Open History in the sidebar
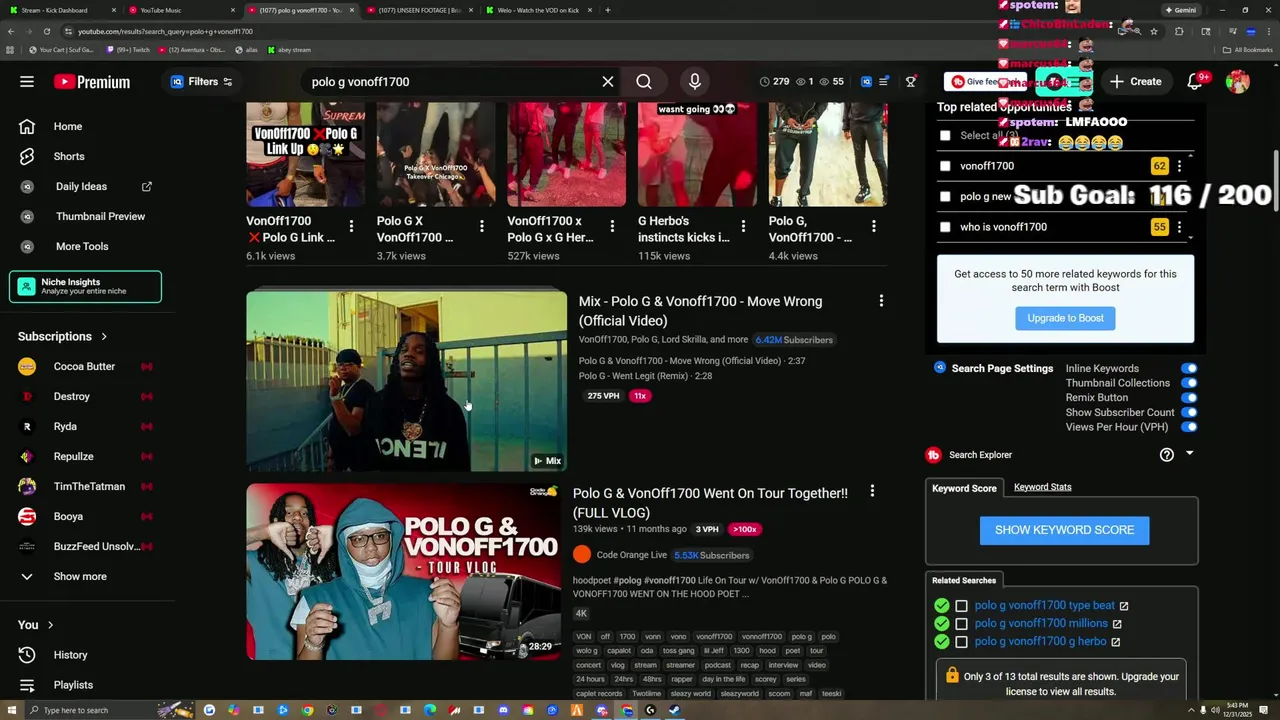1280x720 pixels. coord(70,655)
